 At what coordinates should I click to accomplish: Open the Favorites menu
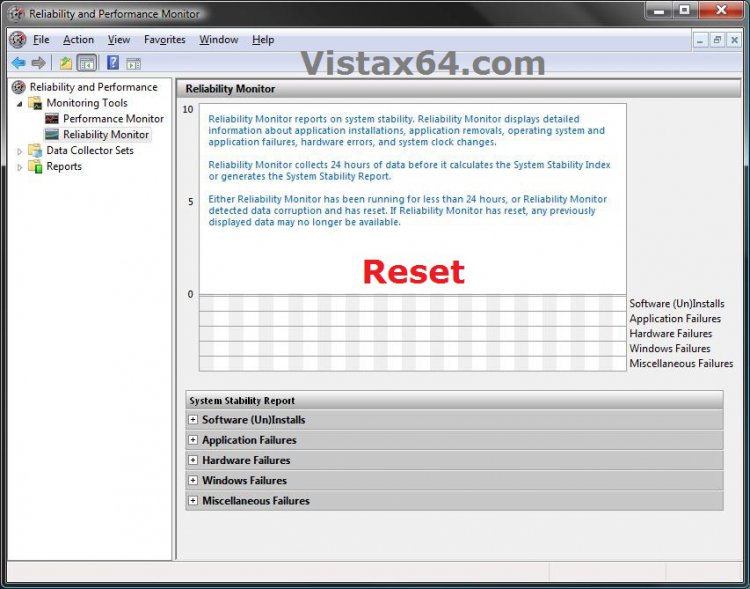click(x=164, y=40)
